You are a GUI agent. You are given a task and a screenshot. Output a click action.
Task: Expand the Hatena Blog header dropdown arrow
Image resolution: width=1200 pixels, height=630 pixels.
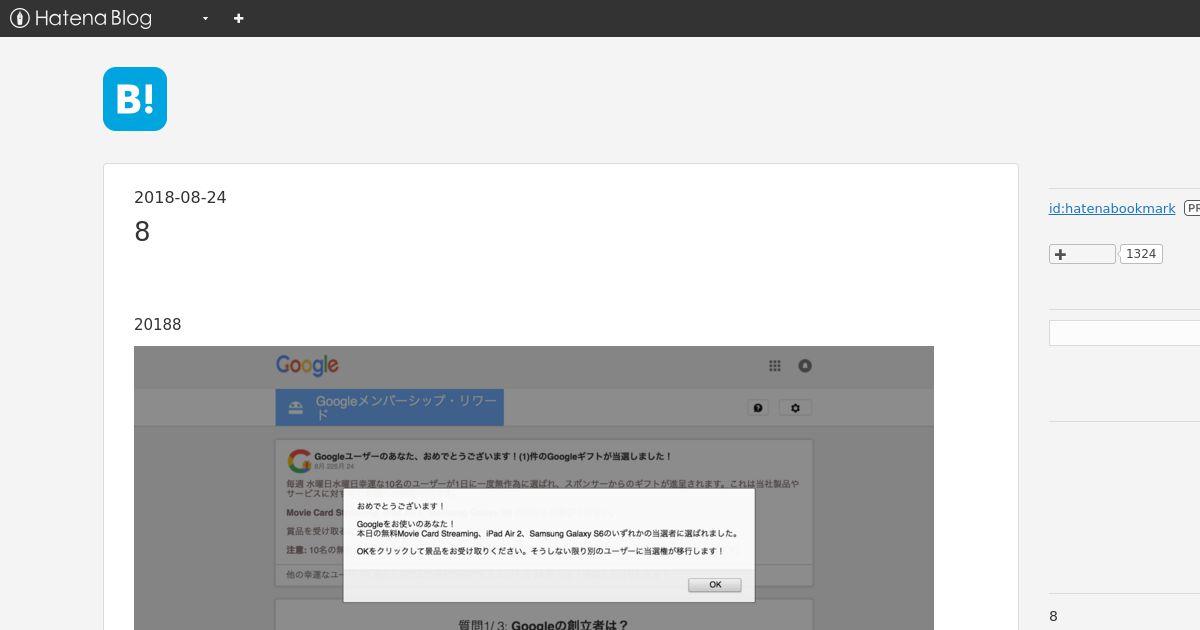click(205, 18)
